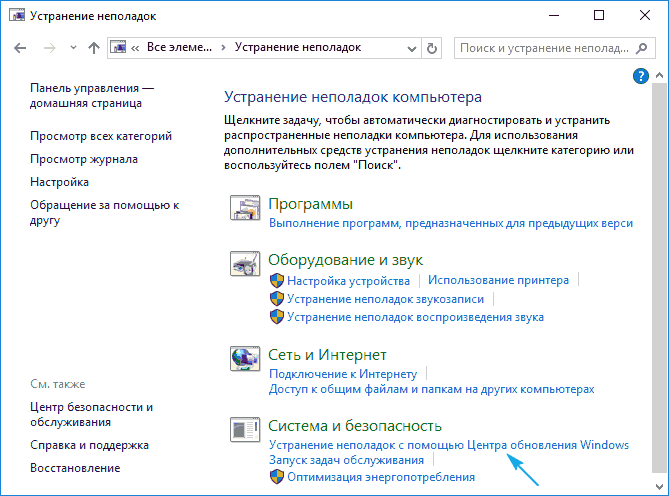Click the refresh button beside address bar
Screen dimensions: 669x496
tap(431, 48)
